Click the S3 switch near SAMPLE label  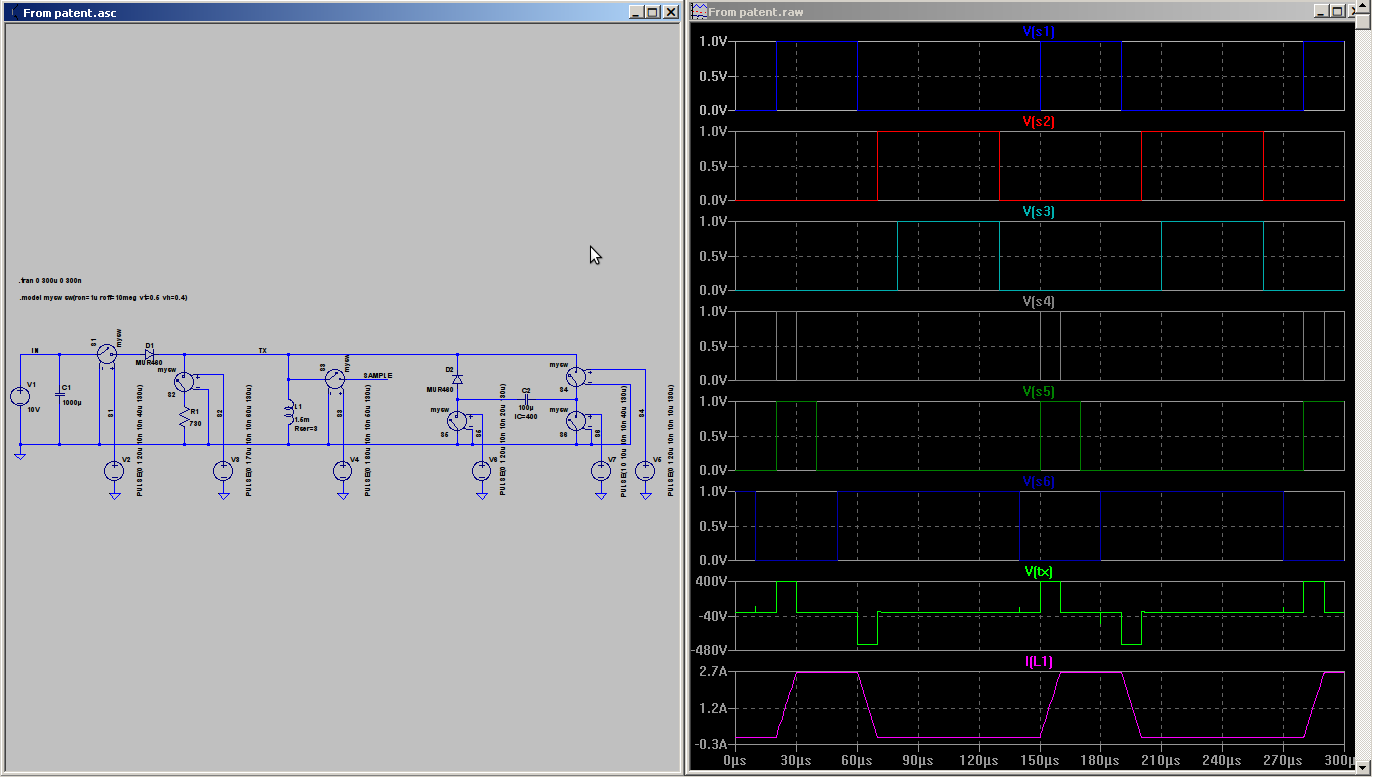(x=335, y=379)
